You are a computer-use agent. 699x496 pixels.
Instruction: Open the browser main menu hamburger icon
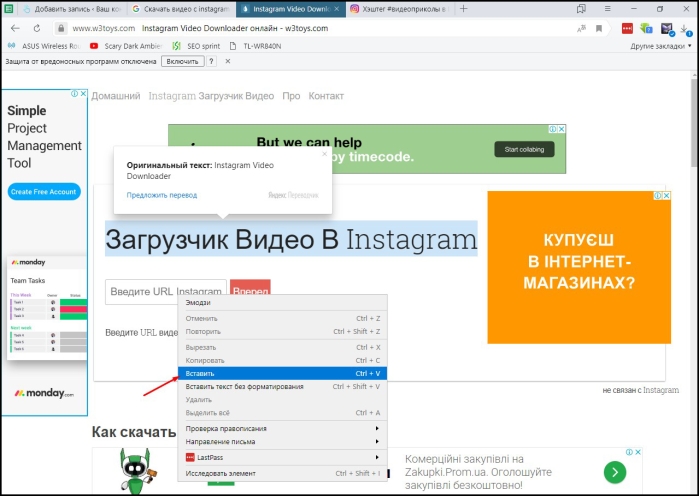click(x=607, y=8)
